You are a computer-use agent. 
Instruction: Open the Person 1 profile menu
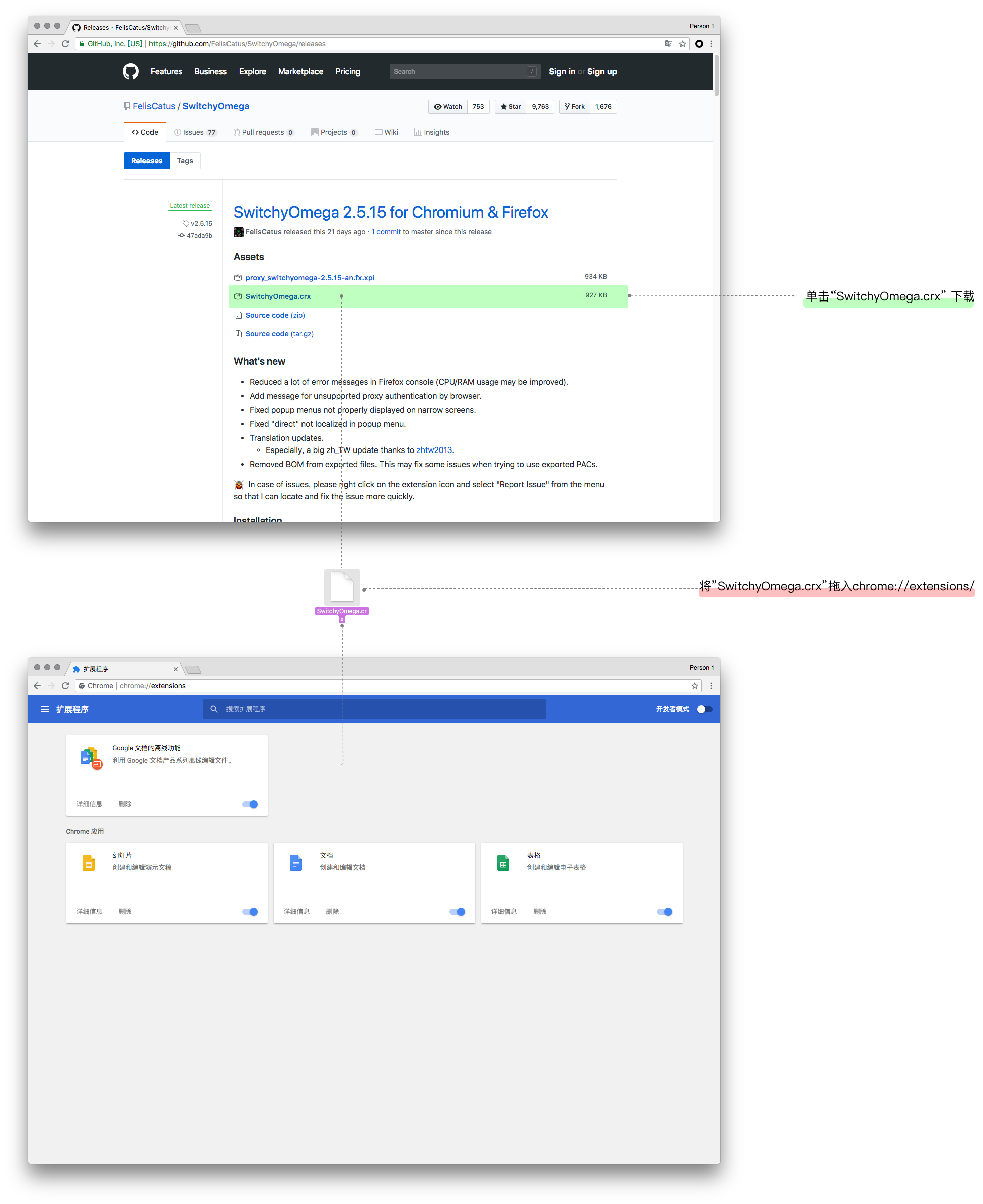click(702, 26)
